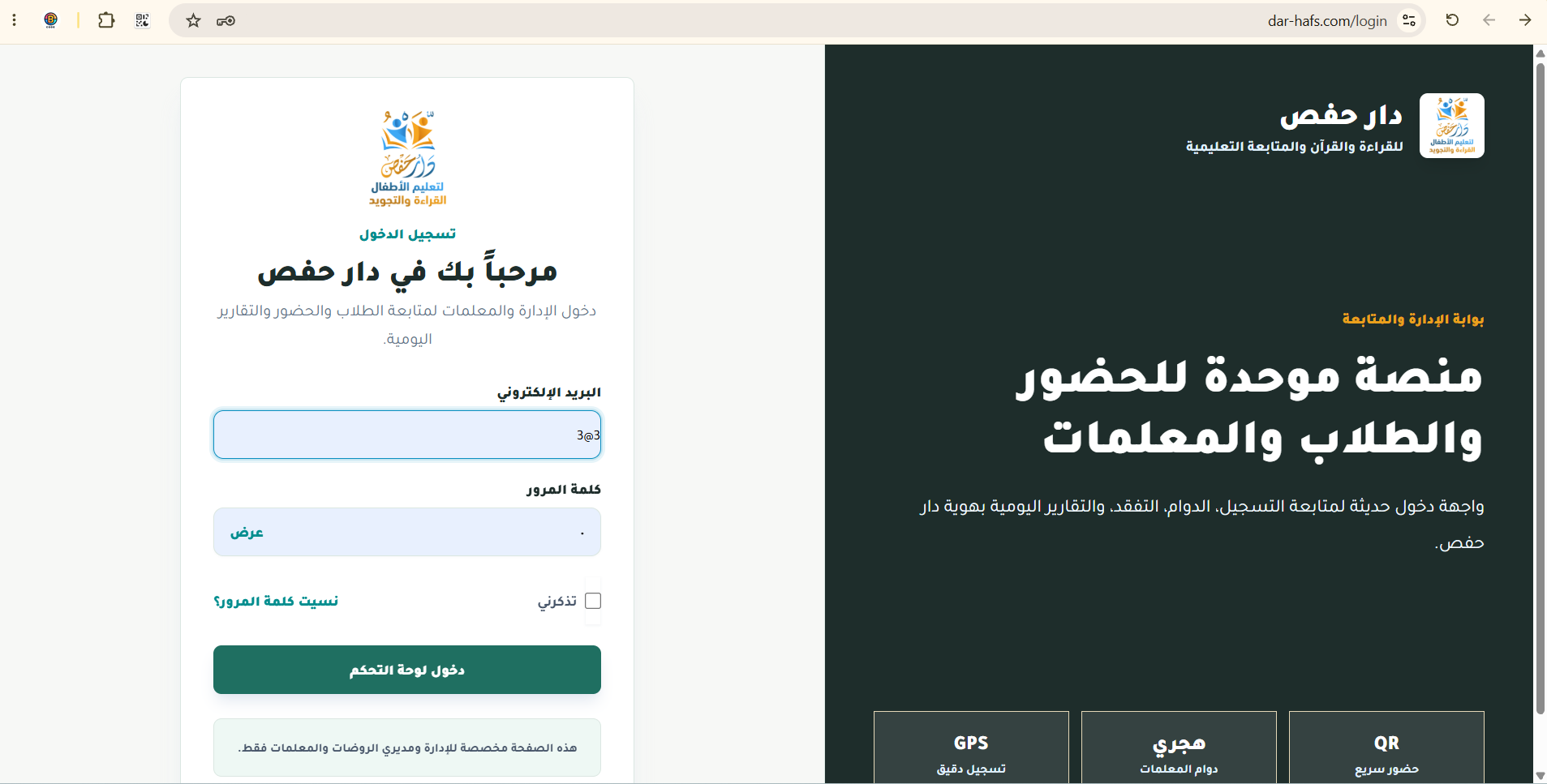This screenshot has width=1547, height=784.
Task: Click the هجري دوام المعلمات feature card
Action: click(1179, 747)
